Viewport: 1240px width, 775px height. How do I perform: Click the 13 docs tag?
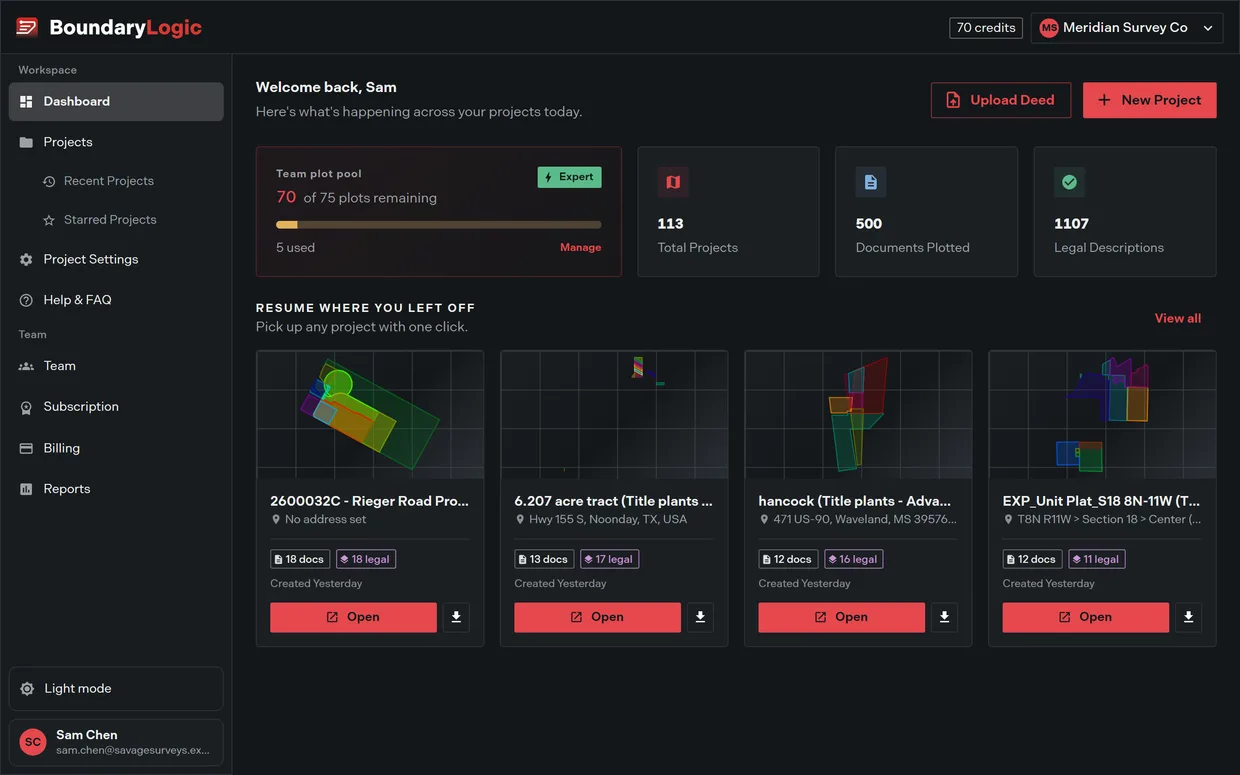pos(544,559)
